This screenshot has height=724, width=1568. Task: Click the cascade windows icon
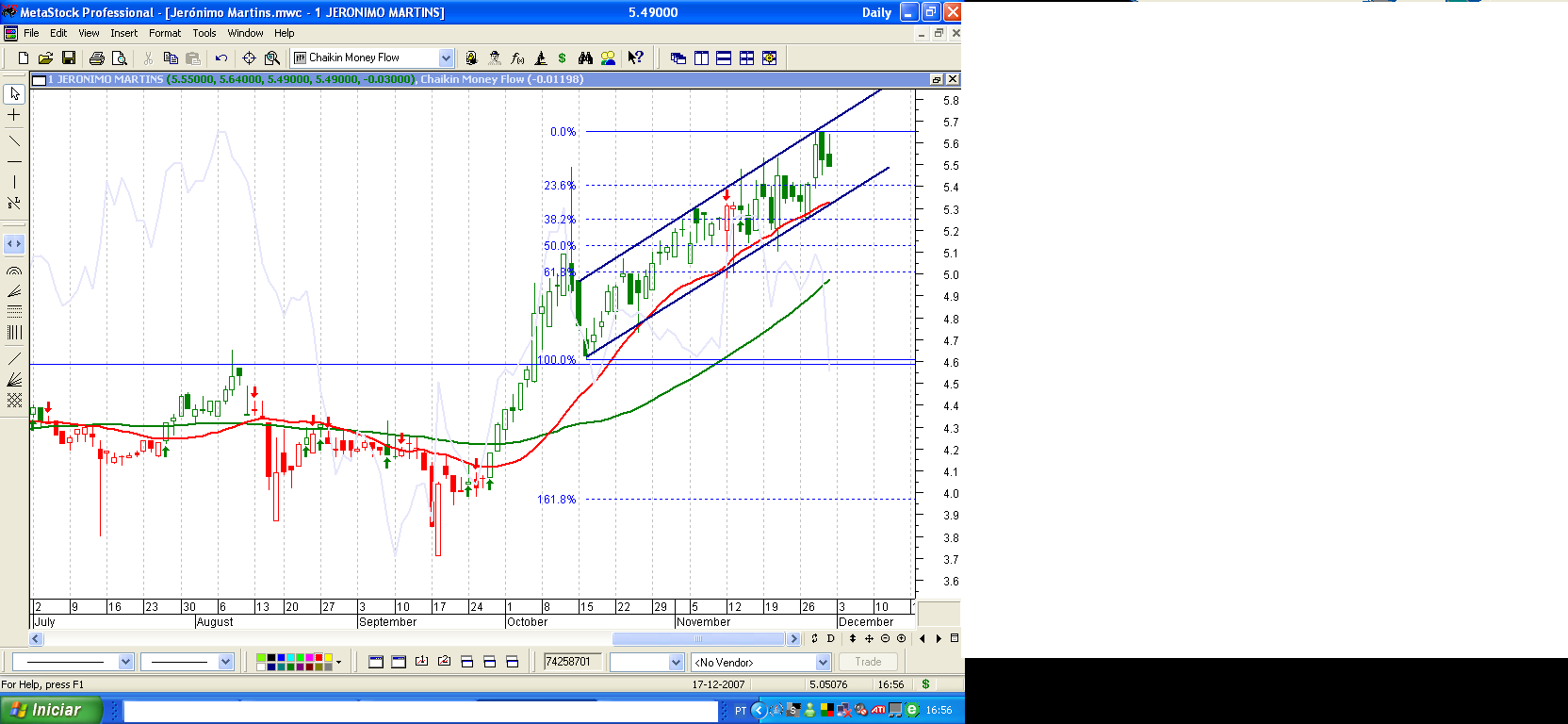point(678,58)
